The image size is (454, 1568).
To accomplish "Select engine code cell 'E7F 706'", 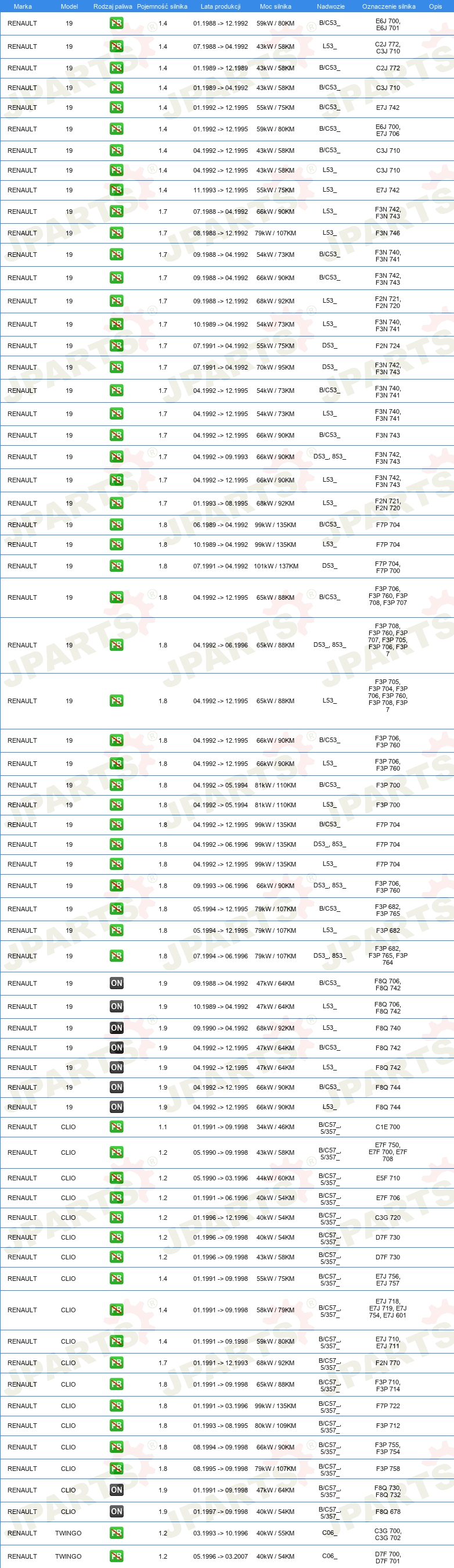I will 388,1198.
